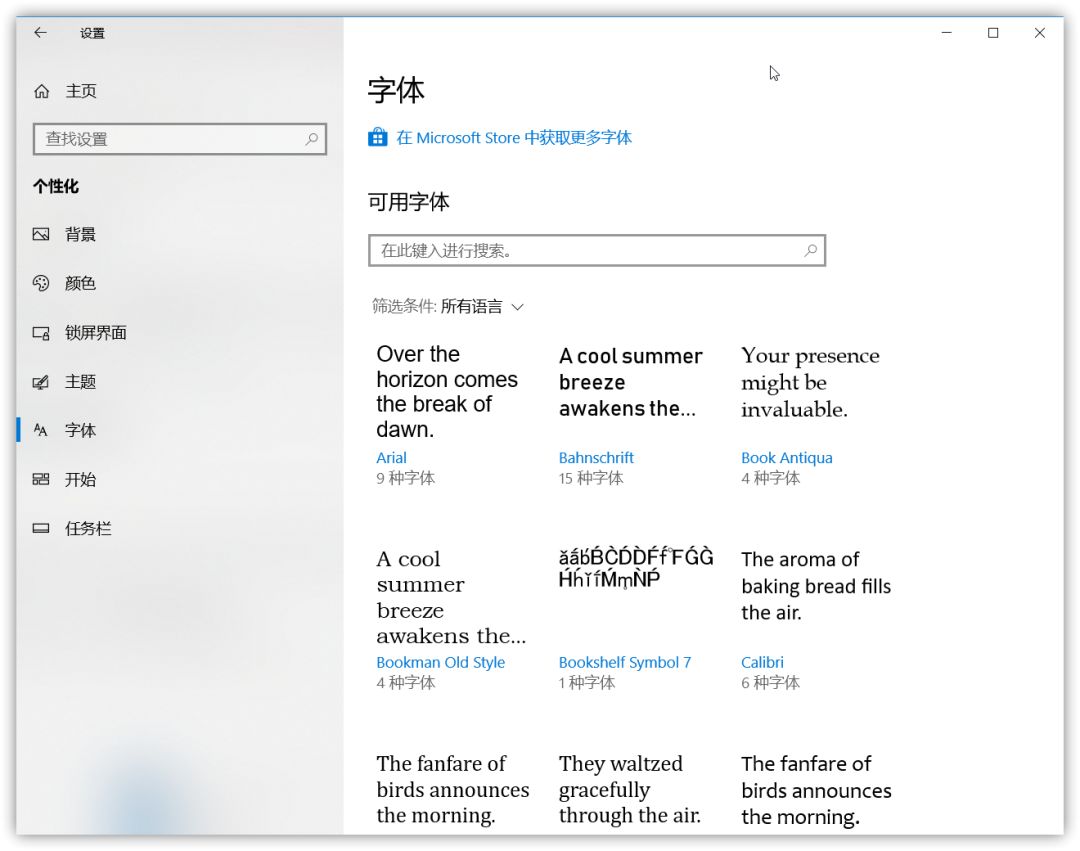Select the 字体 font icon
The image size is (1080, 851).
point(41,430)
